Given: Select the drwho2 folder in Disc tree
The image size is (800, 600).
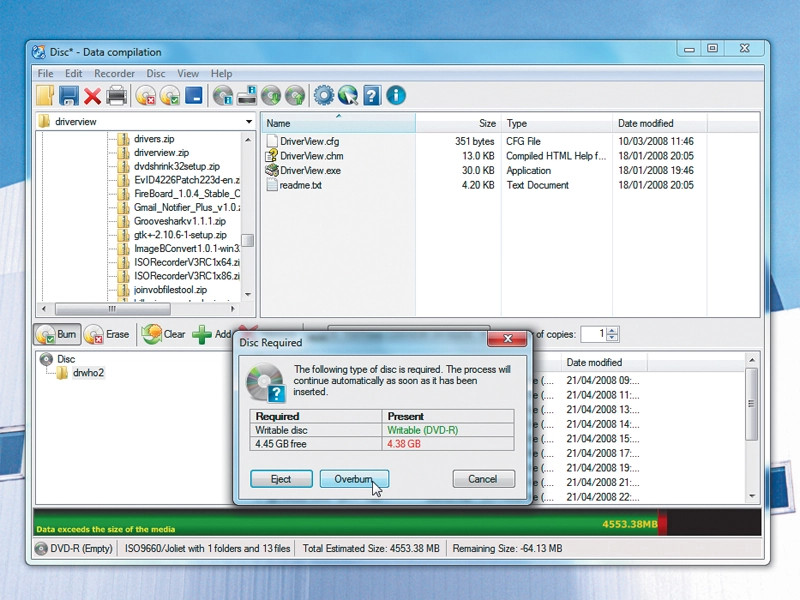Looking at the screenshot, I should click(88, 373).
